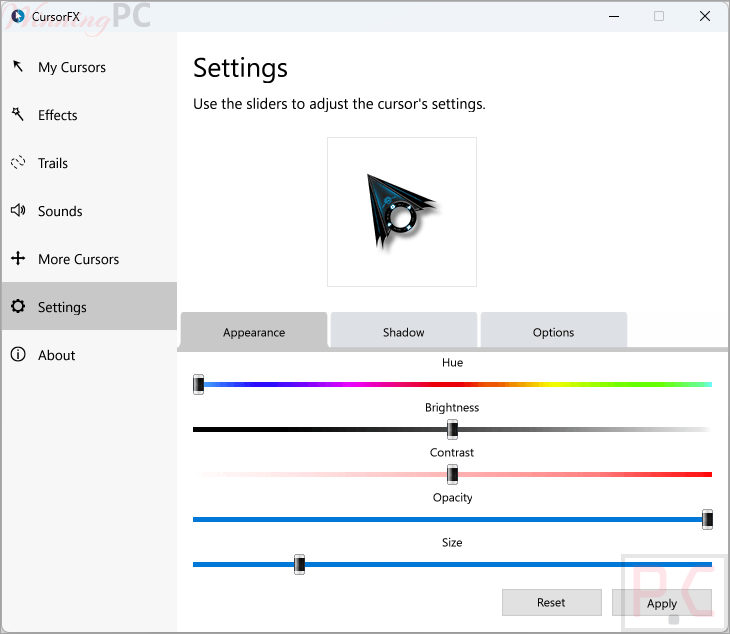Click the Effects magic wand icon
The image size is (730, 634).
(x=18, y=114)
